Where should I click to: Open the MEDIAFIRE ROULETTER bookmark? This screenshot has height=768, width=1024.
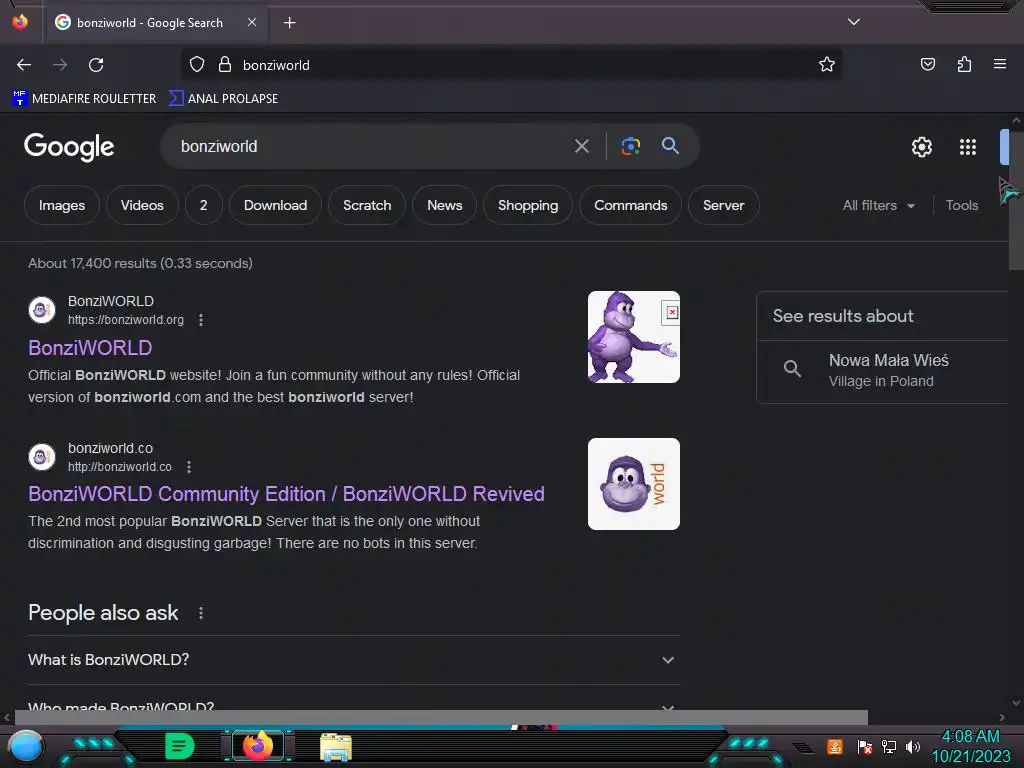coord(84,99)
